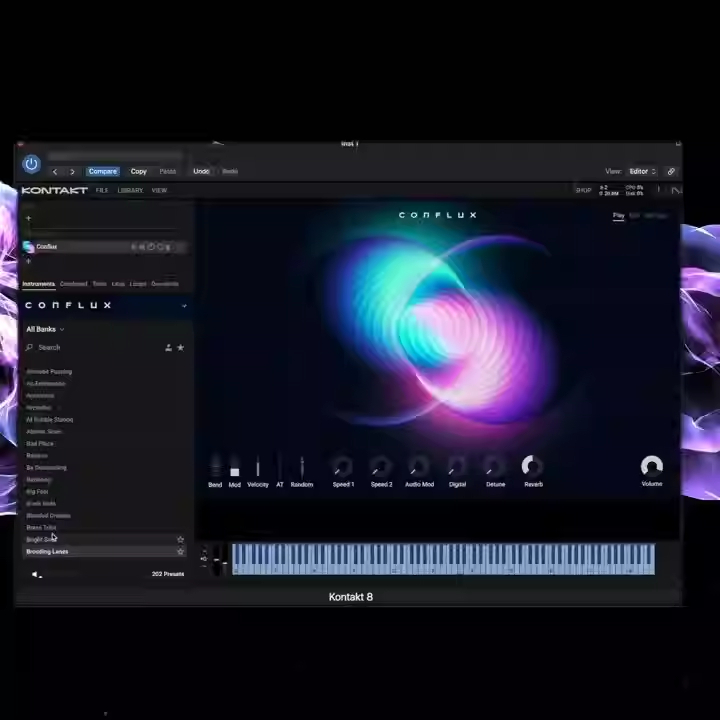
Task: Go to the next preset with right arrow
Action: (72, 172)
